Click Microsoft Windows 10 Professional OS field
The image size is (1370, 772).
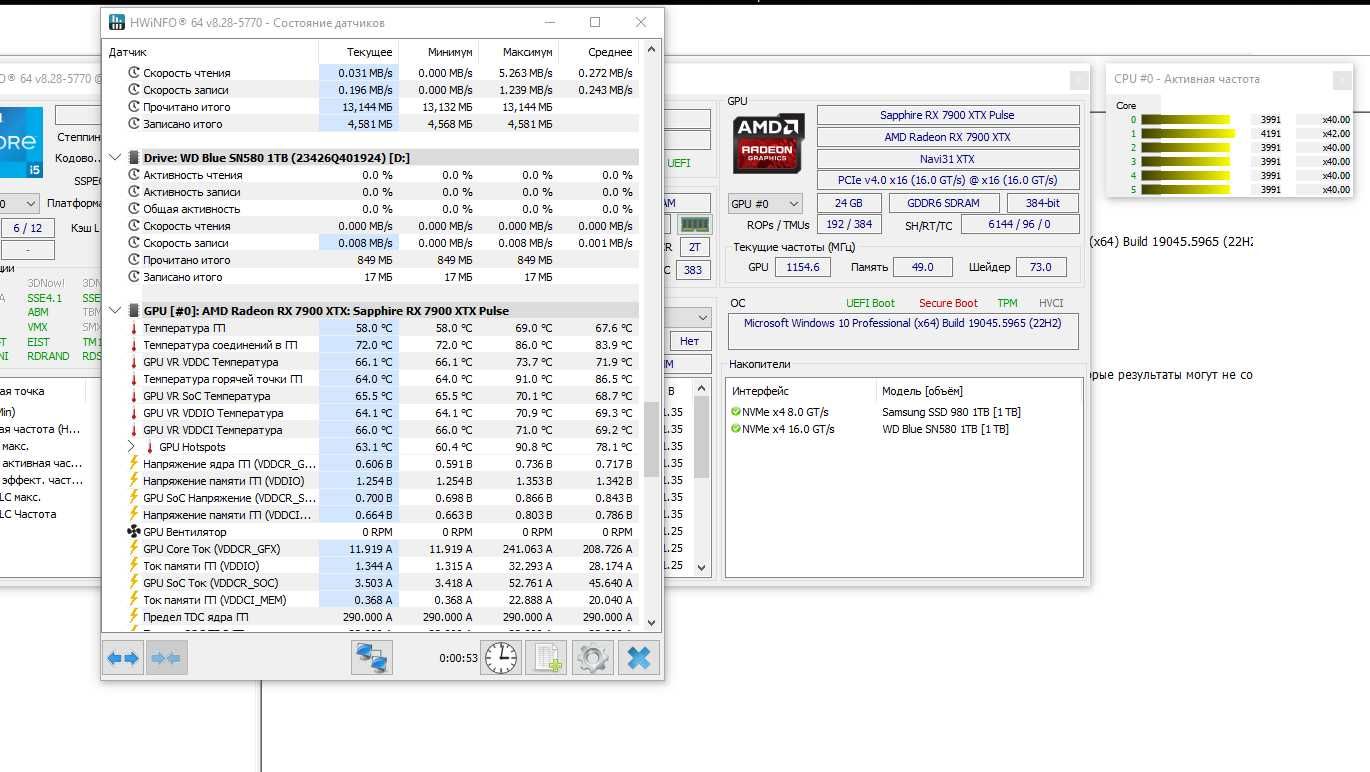point(903,333)
